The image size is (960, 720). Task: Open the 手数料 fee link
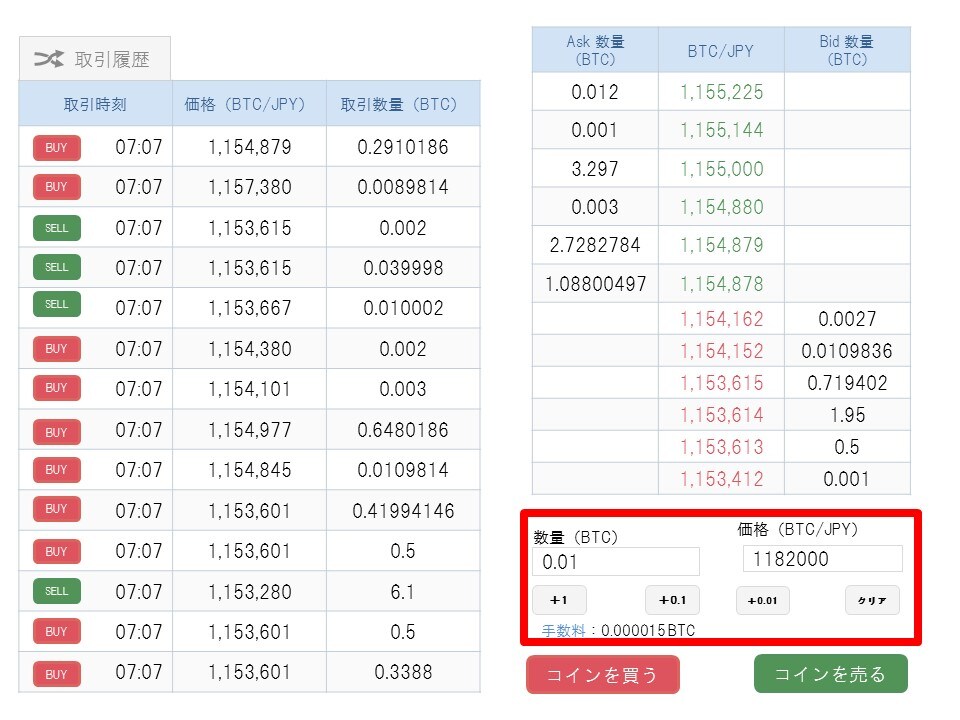tap(563, 631)
